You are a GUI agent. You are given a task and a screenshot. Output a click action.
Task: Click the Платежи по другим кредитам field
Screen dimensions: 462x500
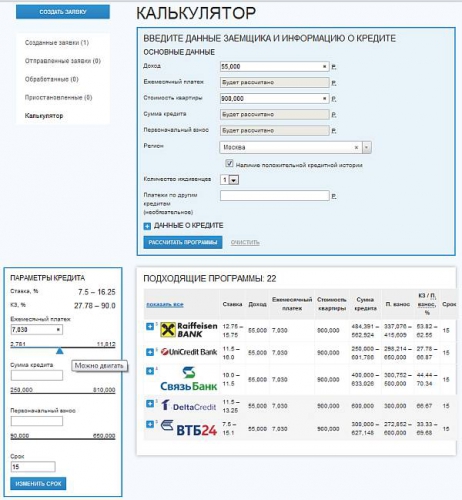[275, 196]
